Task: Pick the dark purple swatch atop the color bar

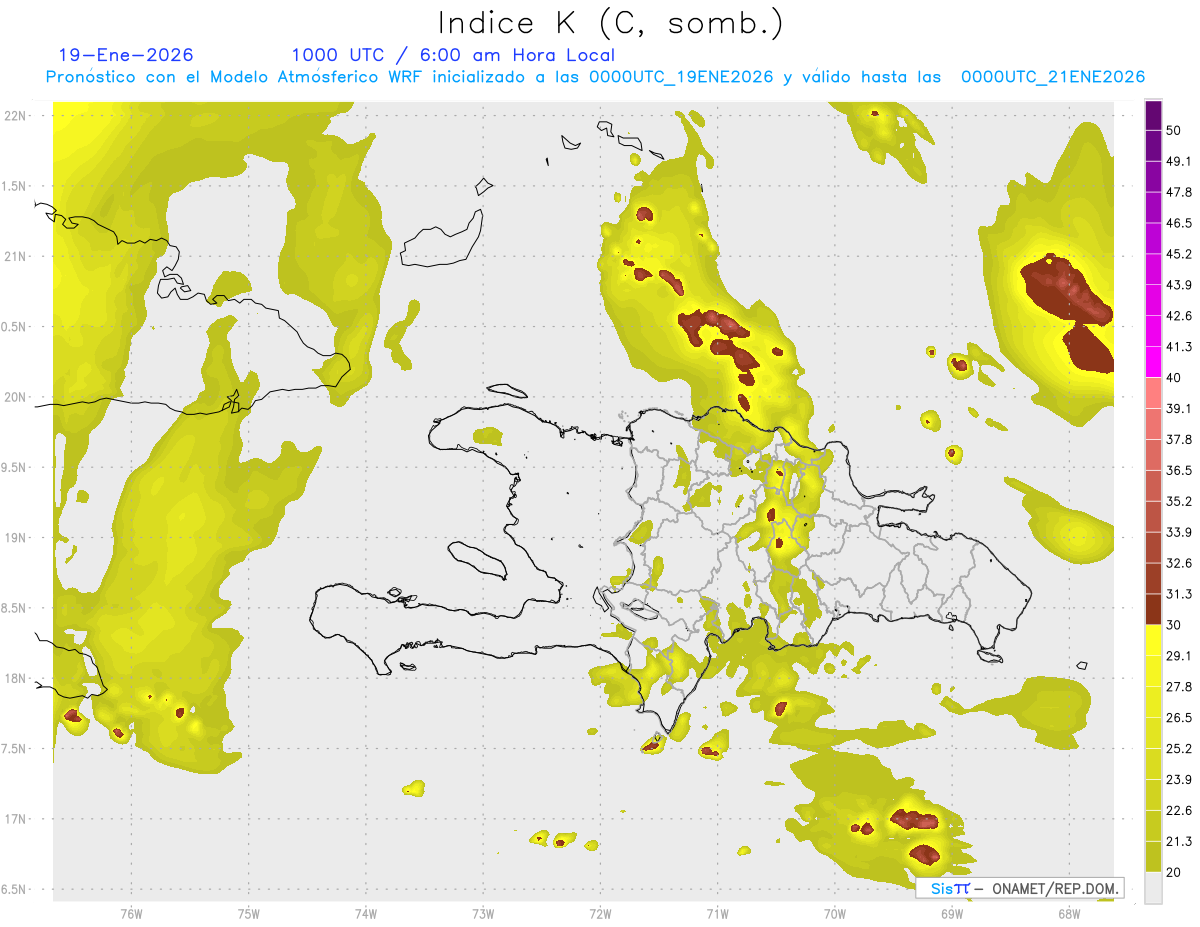Action: [1153, 116]
